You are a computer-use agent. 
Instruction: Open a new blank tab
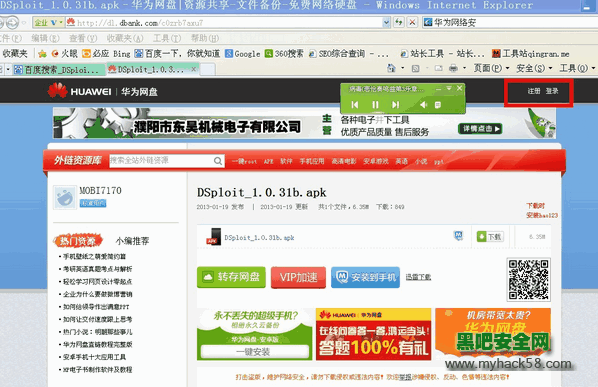tap(207, 69)
